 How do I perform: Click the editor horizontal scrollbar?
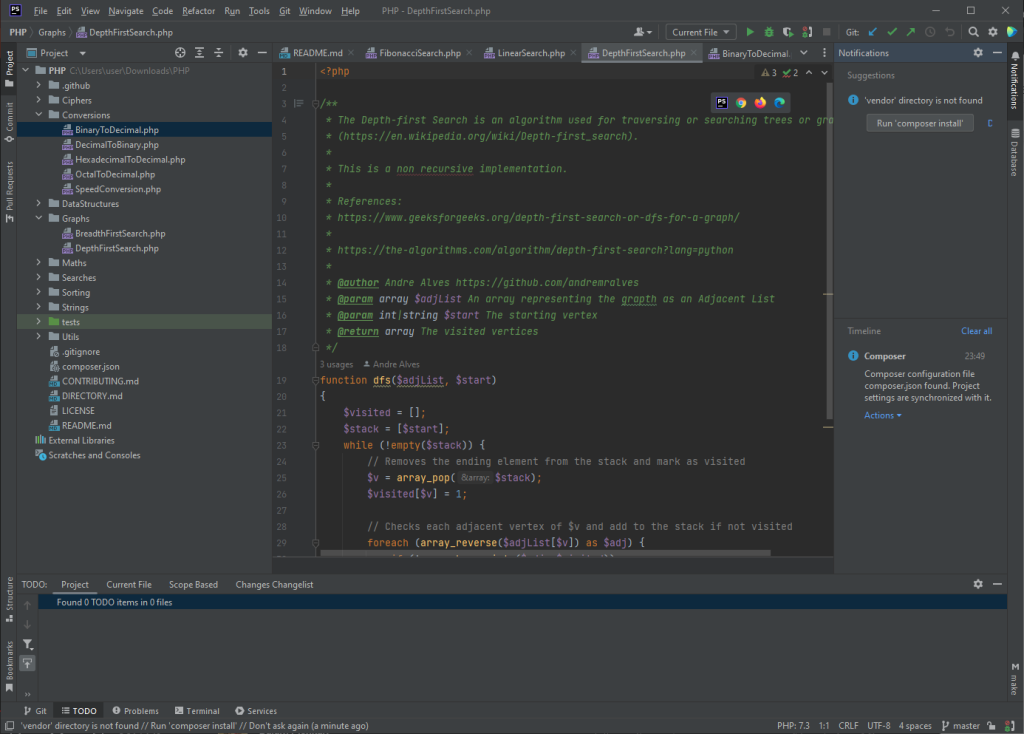click(545, 552)
